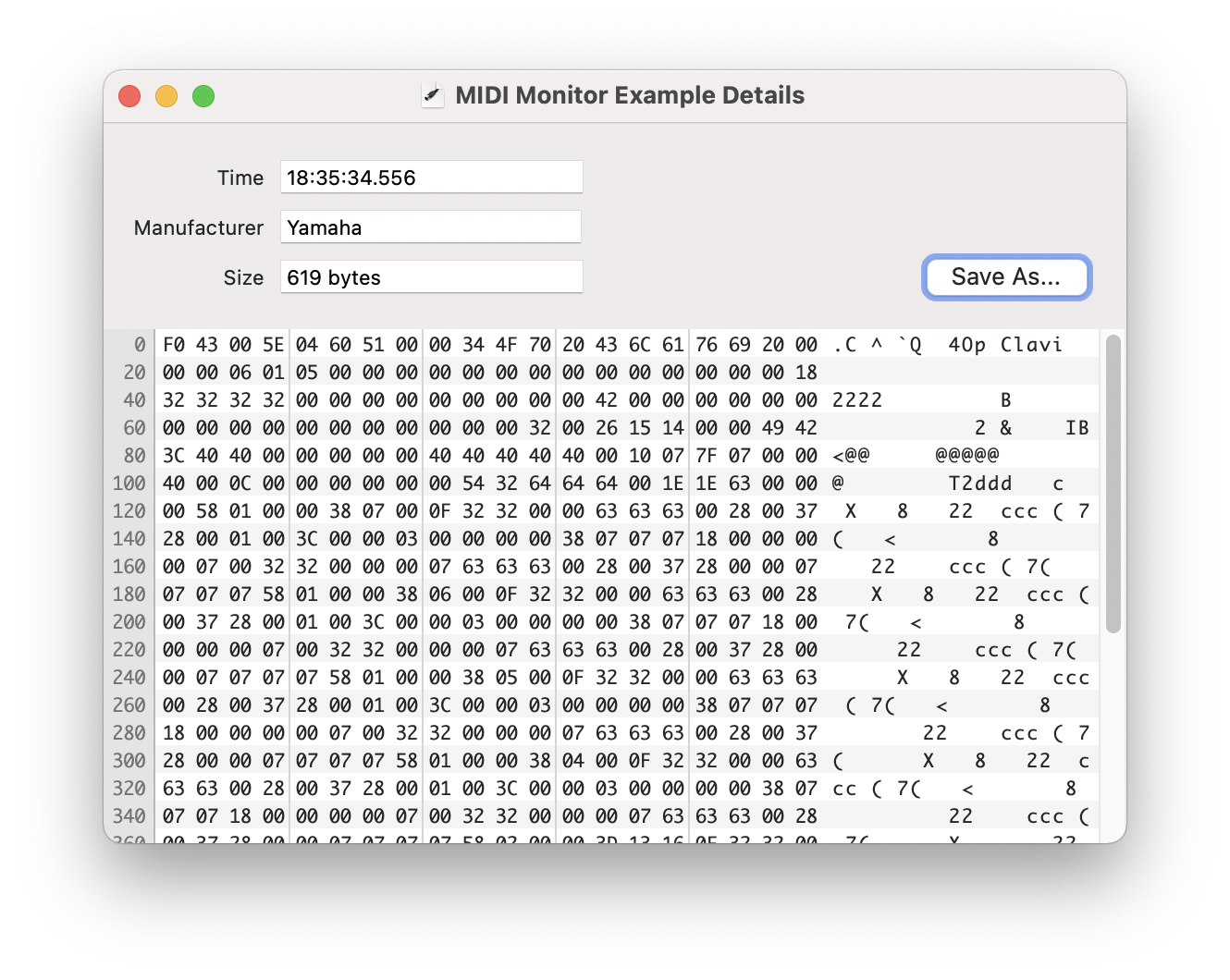Click the 'IB' ASCII text in row 60
1230x980 pixels.
click(1077, 428)
